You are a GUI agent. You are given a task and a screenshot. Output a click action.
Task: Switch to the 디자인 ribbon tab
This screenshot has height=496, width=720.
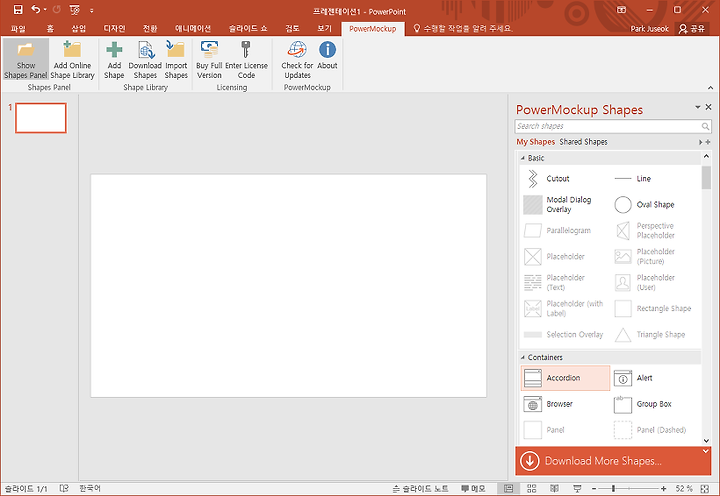coord(114,28)
